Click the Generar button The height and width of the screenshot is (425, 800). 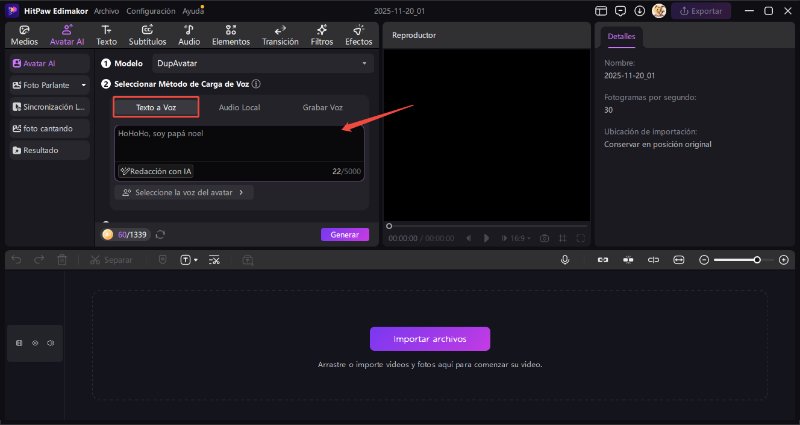[344, 234]
